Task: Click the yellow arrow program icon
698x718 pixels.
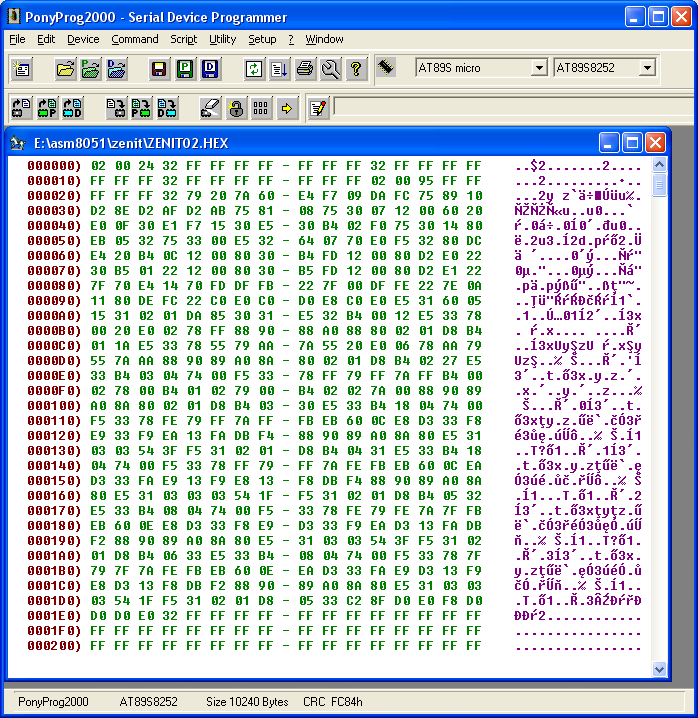Action: pyautogui.click(x=287, y=109)
